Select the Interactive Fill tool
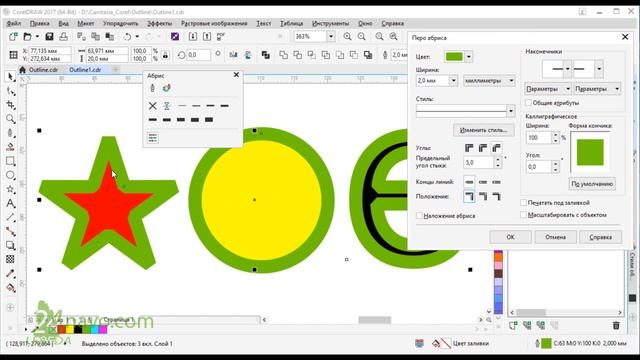The height and width of the screenshot is (360, 640). (10, 288)
